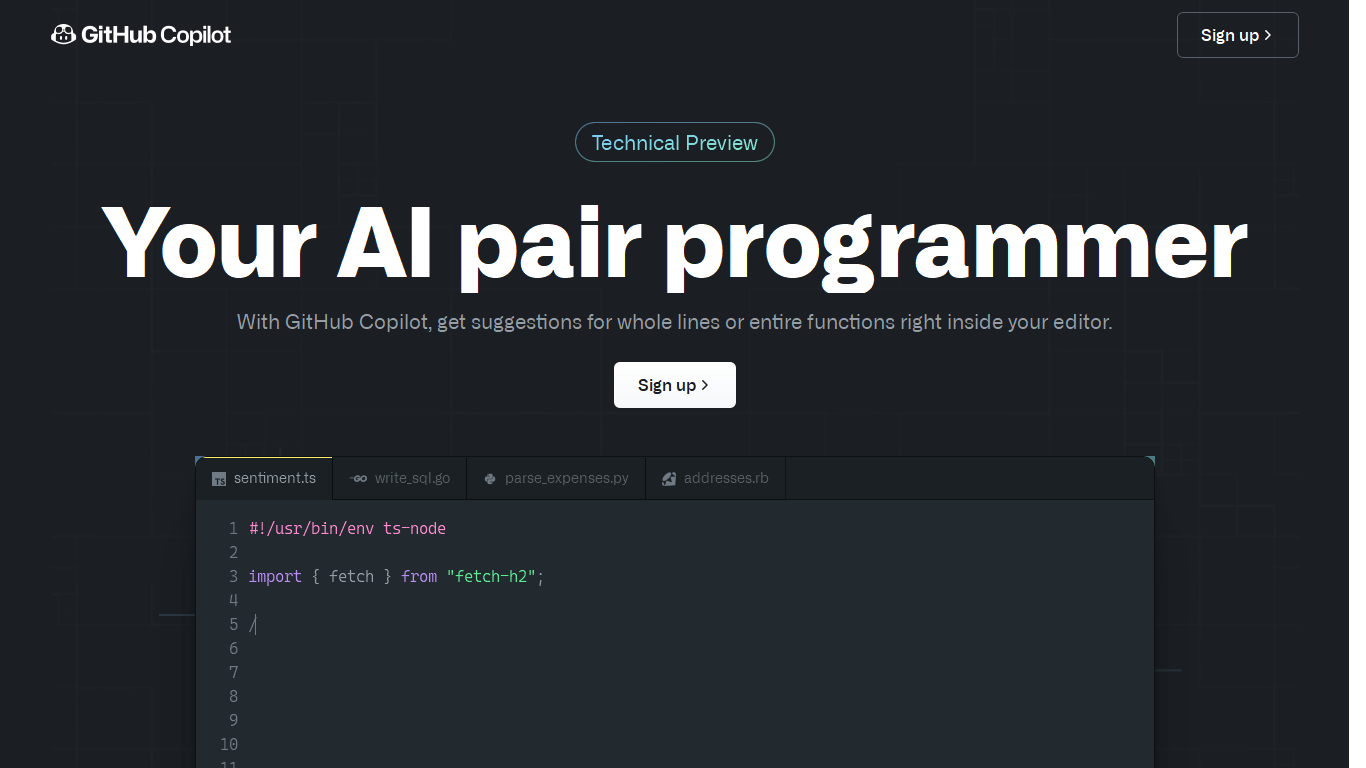Click the GitHub Copilot wordmark
Image resolution: width=1366 pixels, height=768 pixels.
click(x=156, y=35)
